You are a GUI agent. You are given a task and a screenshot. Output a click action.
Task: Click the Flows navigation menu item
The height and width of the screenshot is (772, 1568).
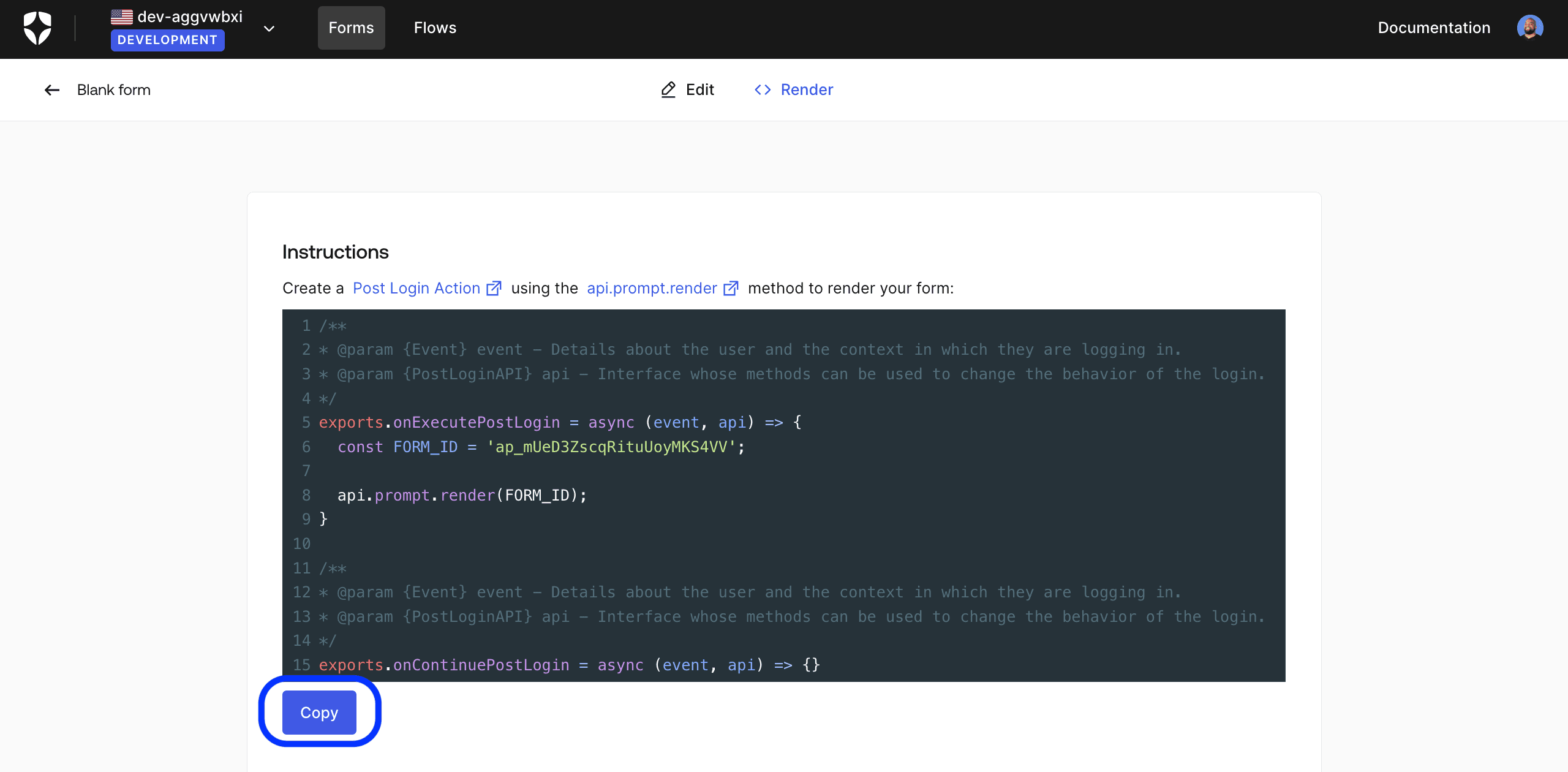coord(435,27)
